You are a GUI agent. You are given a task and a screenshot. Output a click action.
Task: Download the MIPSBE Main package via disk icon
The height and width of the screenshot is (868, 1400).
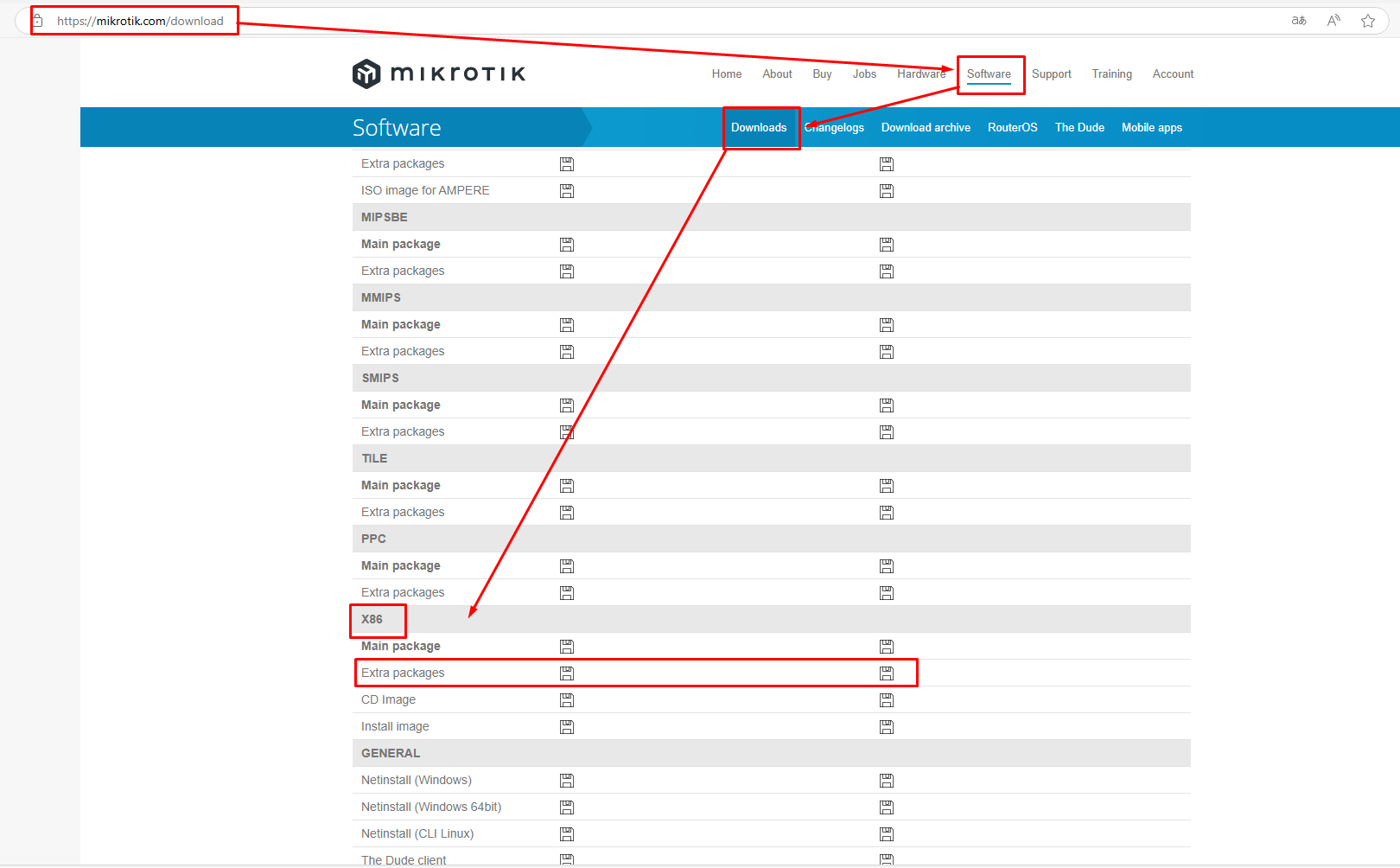pyautogui.click(x=567, y=245)
